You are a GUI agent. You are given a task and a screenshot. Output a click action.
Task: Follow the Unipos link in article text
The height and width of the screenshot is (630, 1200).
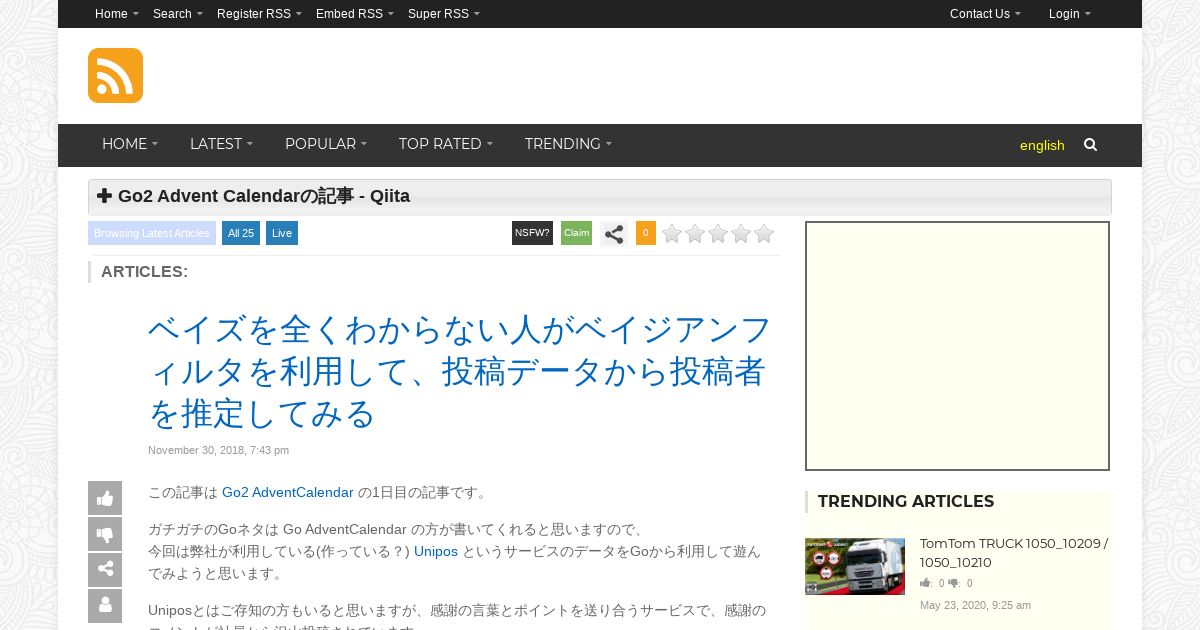coord(436,551)
